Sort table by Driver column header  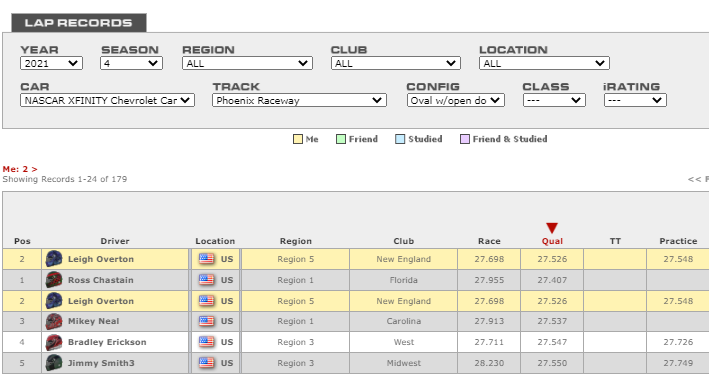(115, 241)
